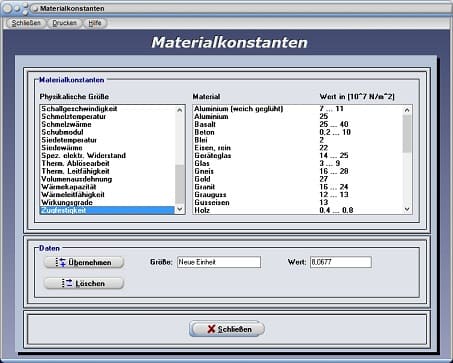The image size is (453, 363).
Task: Select the Eisen, rein material row
Action: tap(298, 148)
